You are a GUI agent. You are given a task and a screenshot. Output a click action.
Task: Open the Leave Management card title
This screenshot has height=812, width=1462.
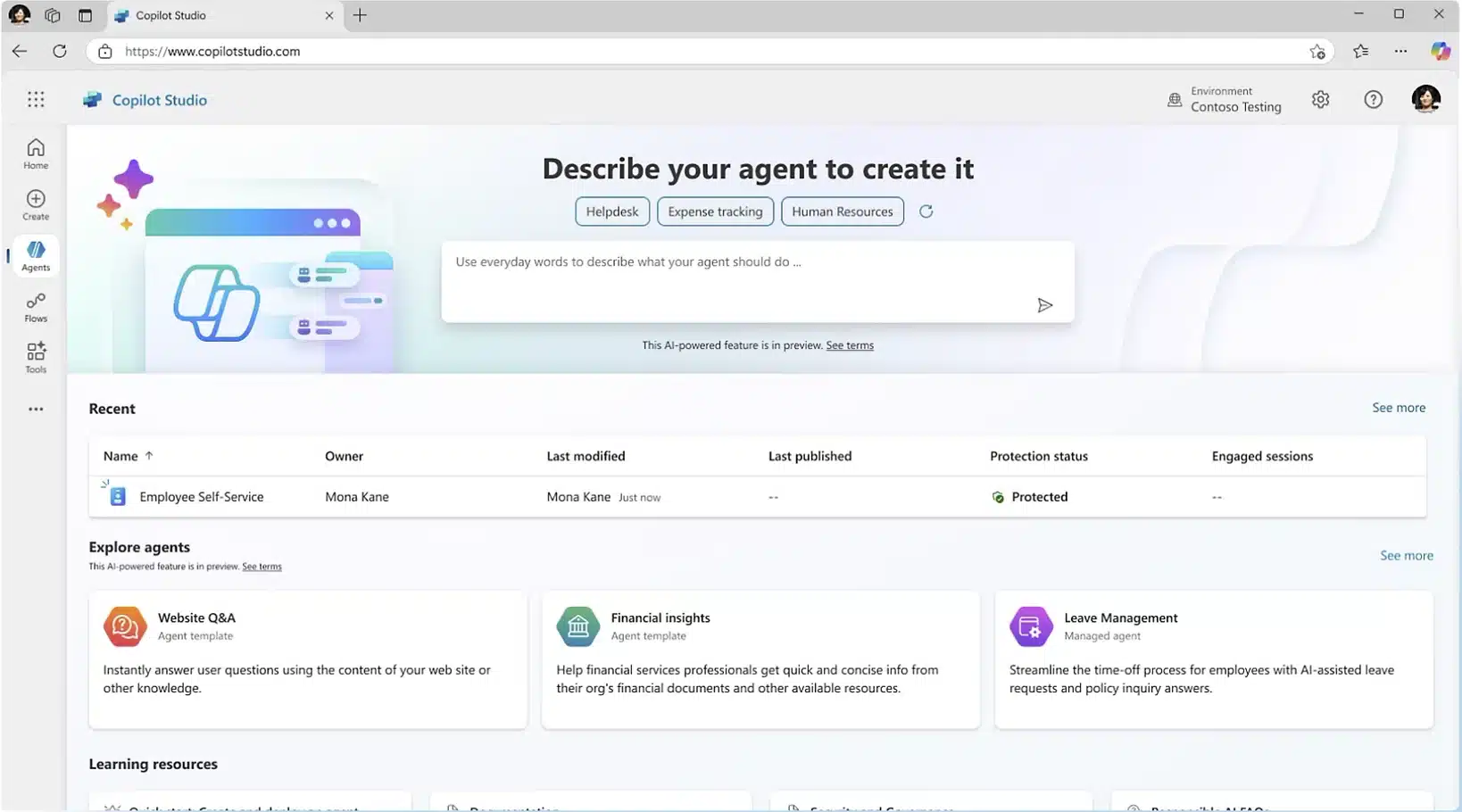(x=1121, y=617)
